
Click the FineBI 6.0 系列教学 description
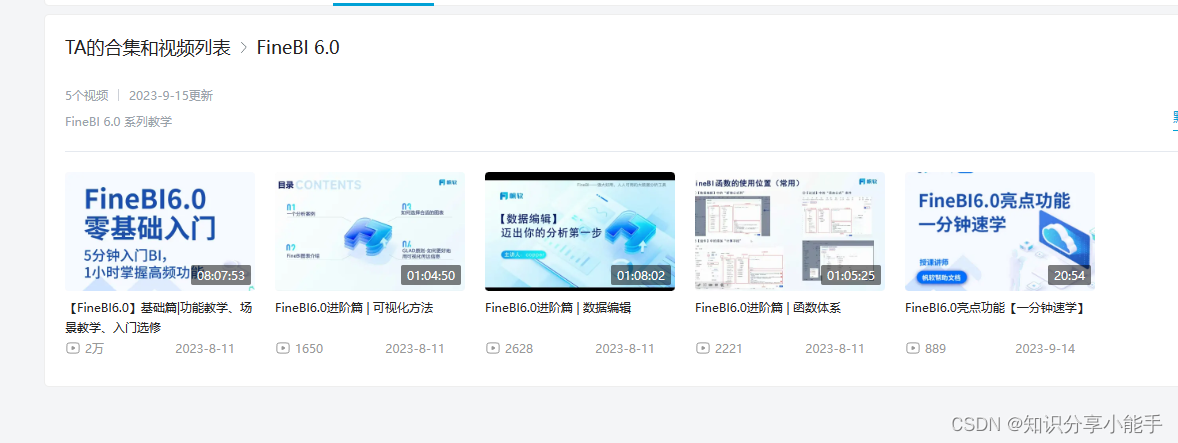(119, 122)
